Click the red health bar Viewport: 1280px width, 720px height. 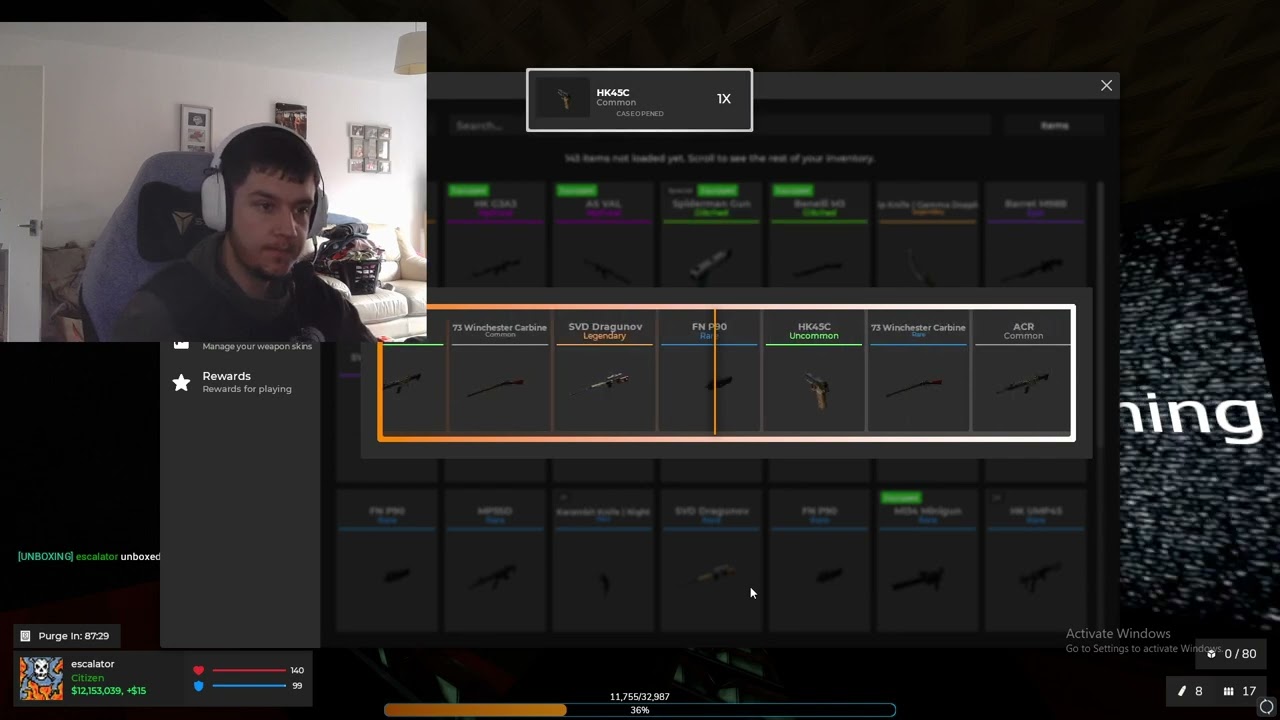(x=250, y=670)
